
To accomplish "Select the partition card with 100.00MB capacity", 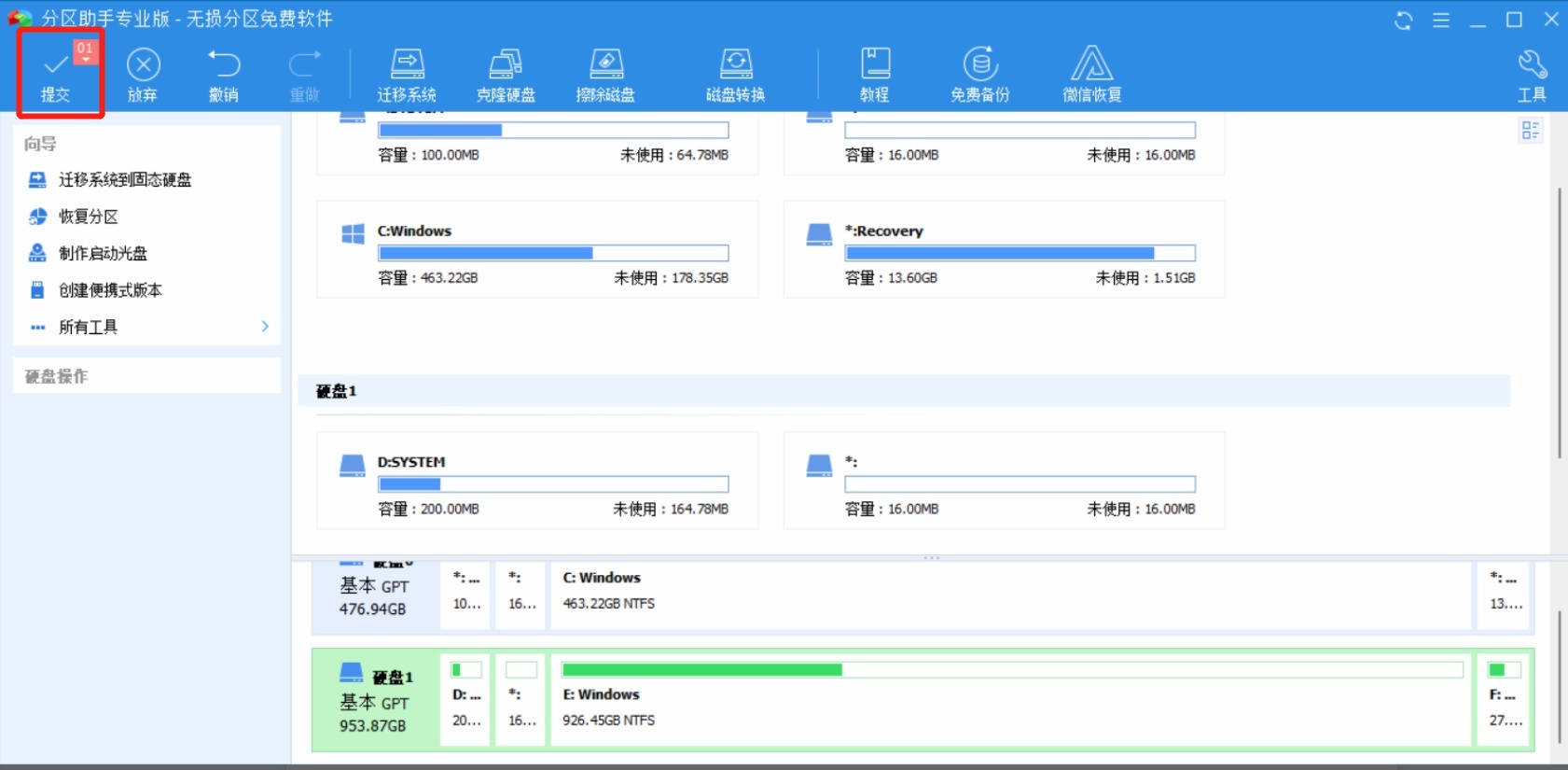I will click(x=537, y=143).
